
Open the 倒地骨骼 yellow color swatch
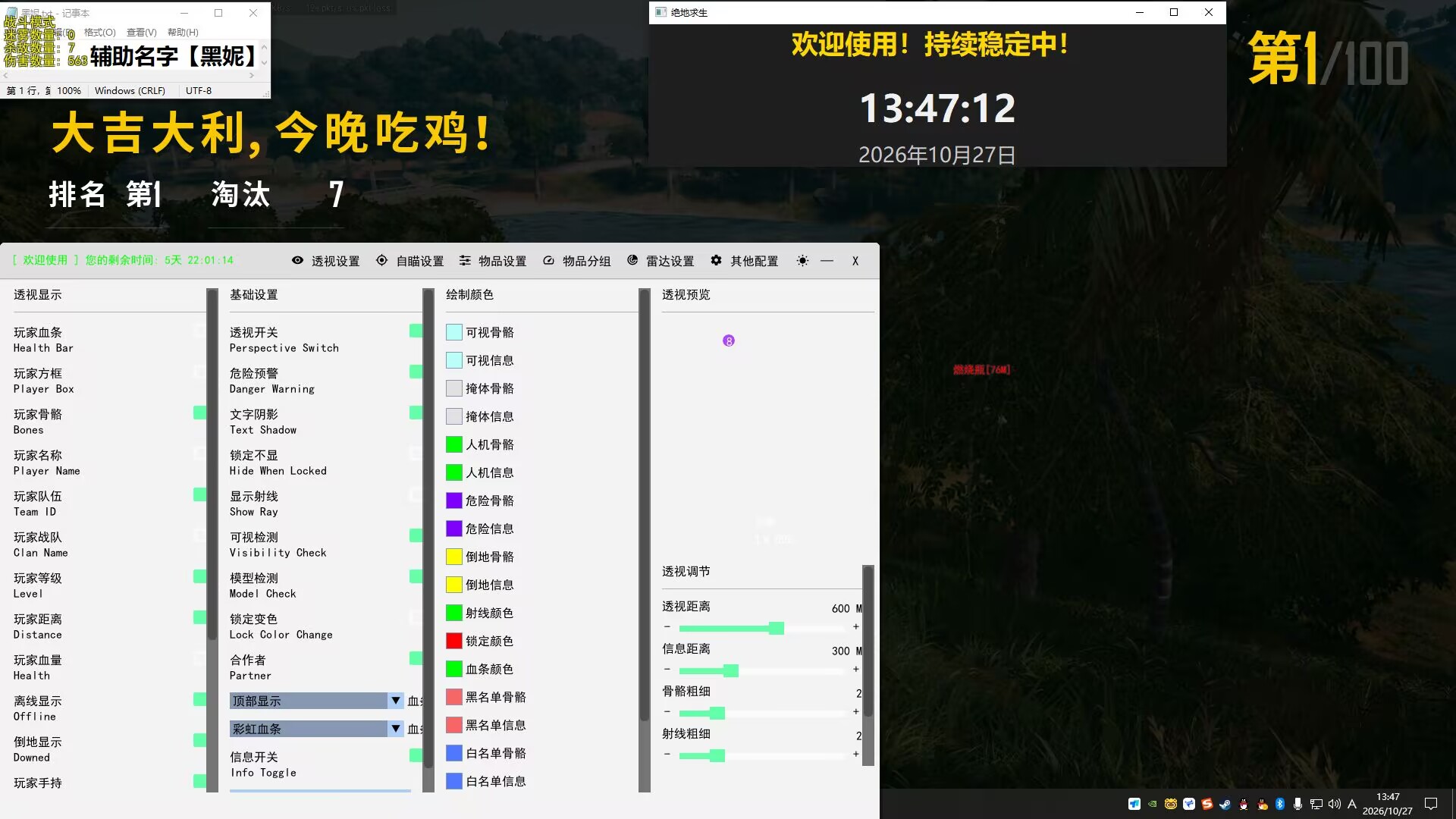(x=454, y=557)
